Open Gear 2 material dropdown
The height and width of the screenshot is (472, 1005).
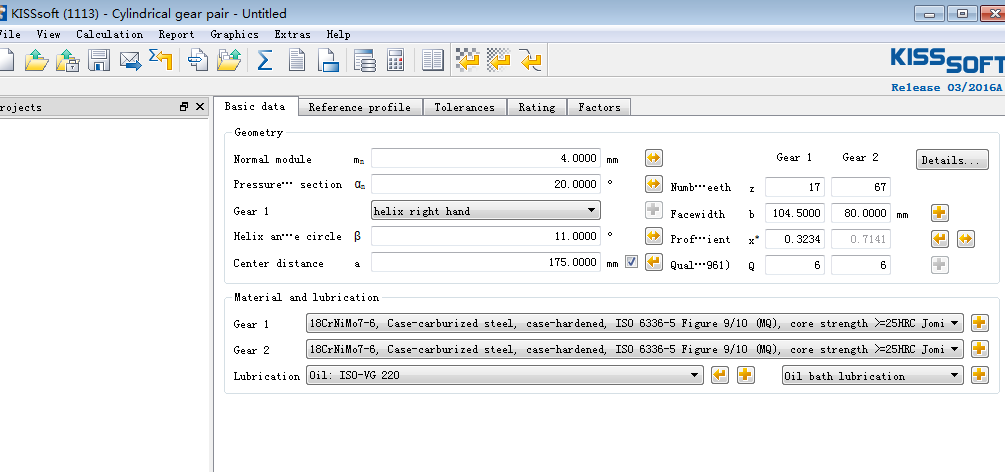(635, 350)
